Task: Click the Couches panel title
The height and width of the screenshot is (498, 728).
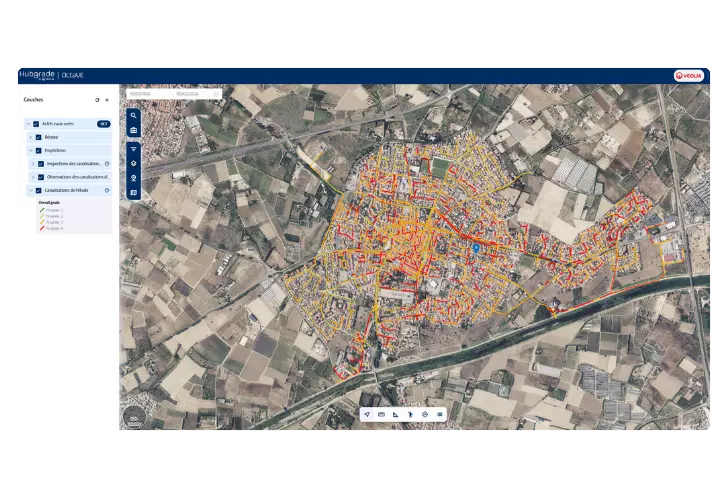Action: coord(33,100)
